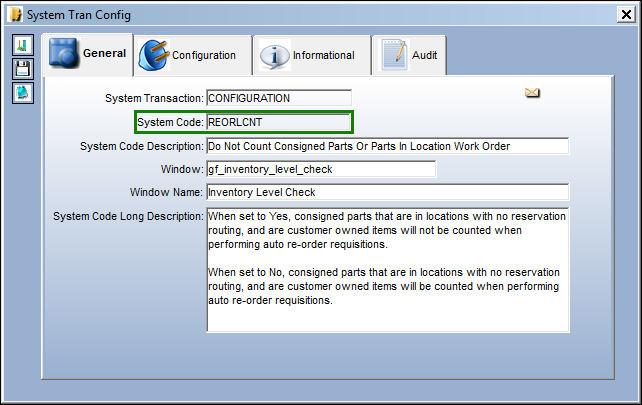Image resolution: width=642 pixels, height=405 pixels.
Task: Open the Audit tab
Action: [x=409, y=55]
